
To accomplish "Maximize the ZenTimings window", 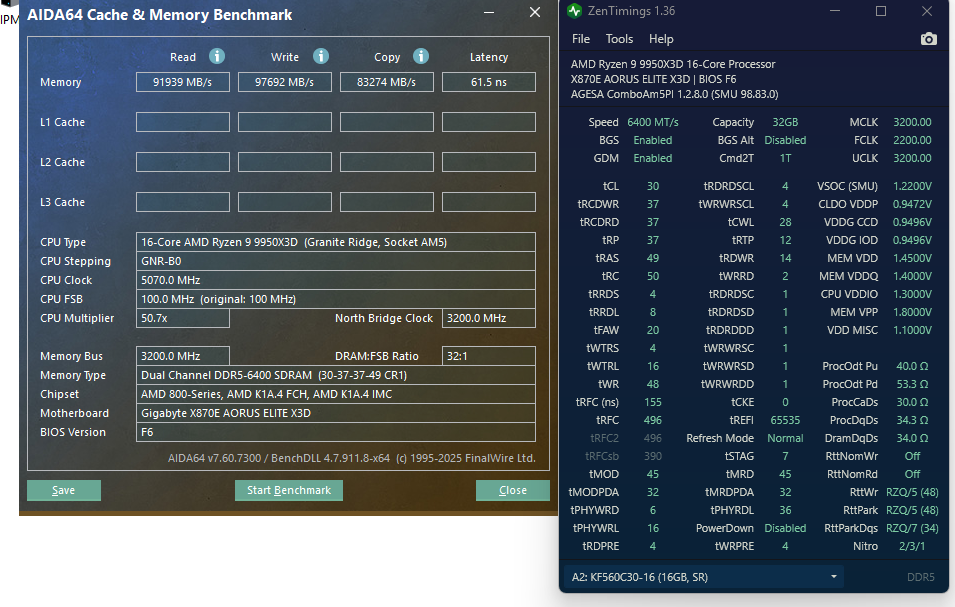I will (x=881, y=12).
